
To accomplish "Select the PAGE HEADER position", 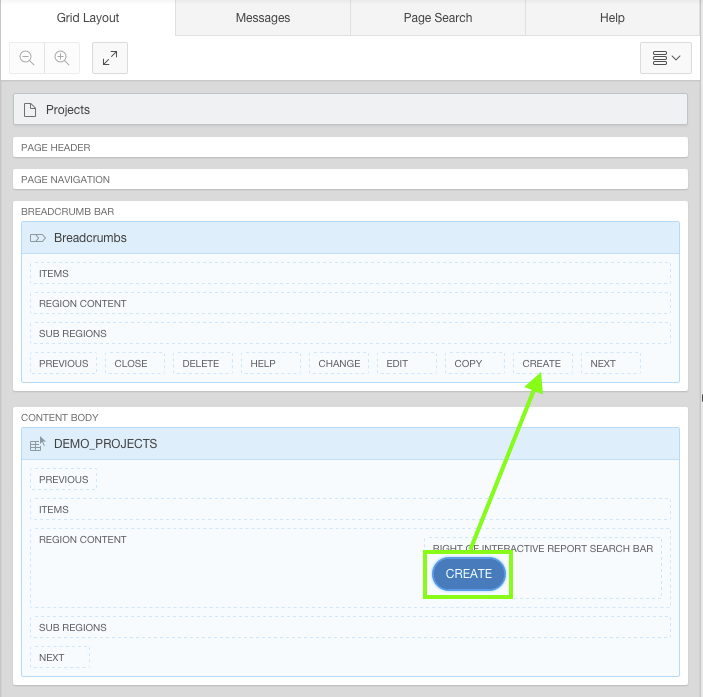I will click(x=350, y=147).
